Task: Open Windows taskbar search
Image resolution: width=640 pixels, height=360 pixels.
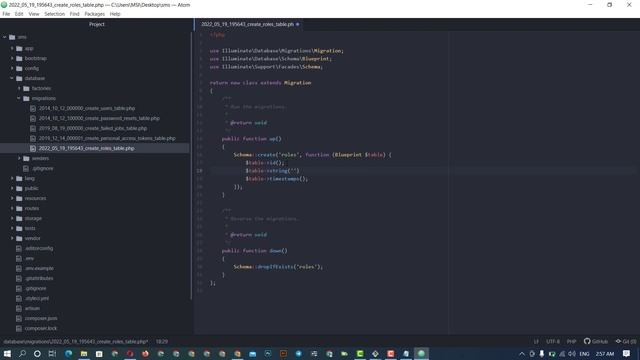Action: click(x=22, y=353)
